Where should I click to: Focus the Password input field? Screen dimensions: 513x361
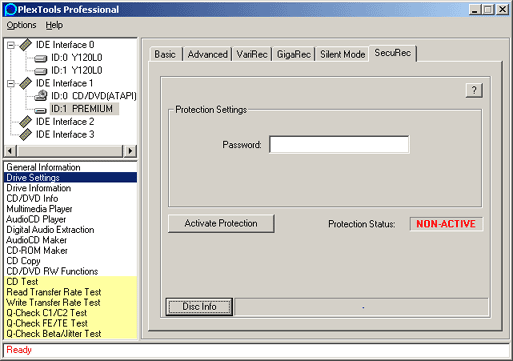click(x=339, y=145)
